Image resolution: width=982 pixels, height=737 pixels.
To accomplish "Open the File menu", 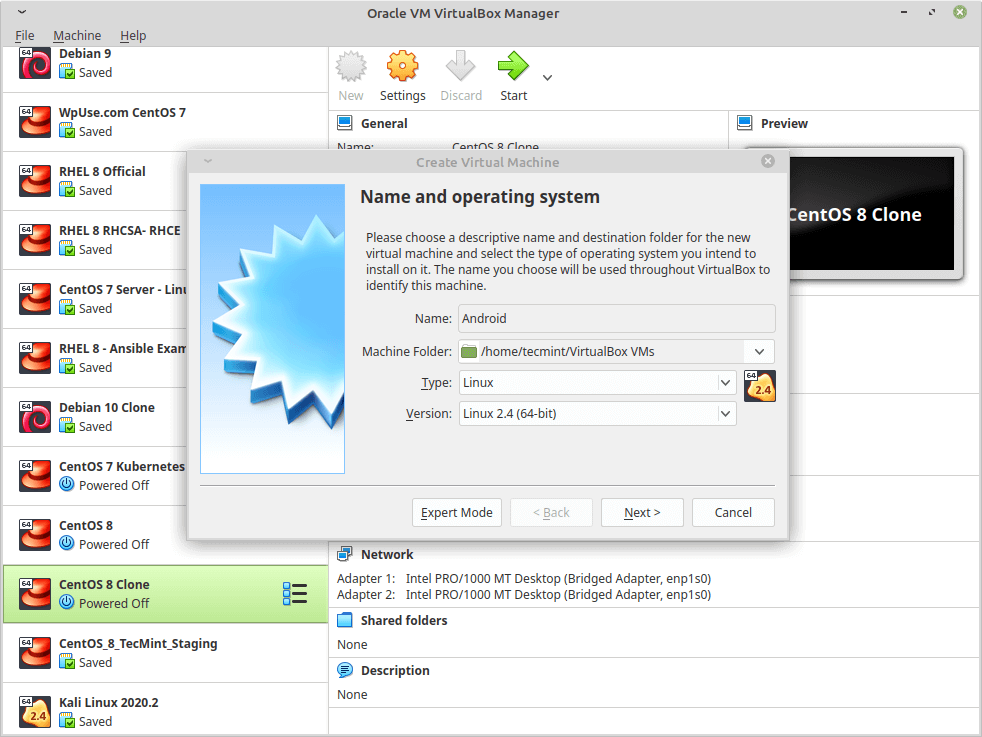I will 24,36.
